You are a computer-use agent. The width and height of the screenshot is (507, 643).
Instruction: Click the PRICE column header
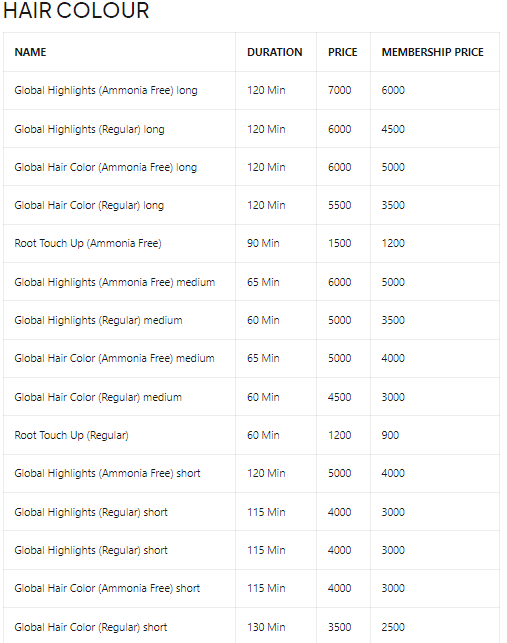[x=343, y=52]
